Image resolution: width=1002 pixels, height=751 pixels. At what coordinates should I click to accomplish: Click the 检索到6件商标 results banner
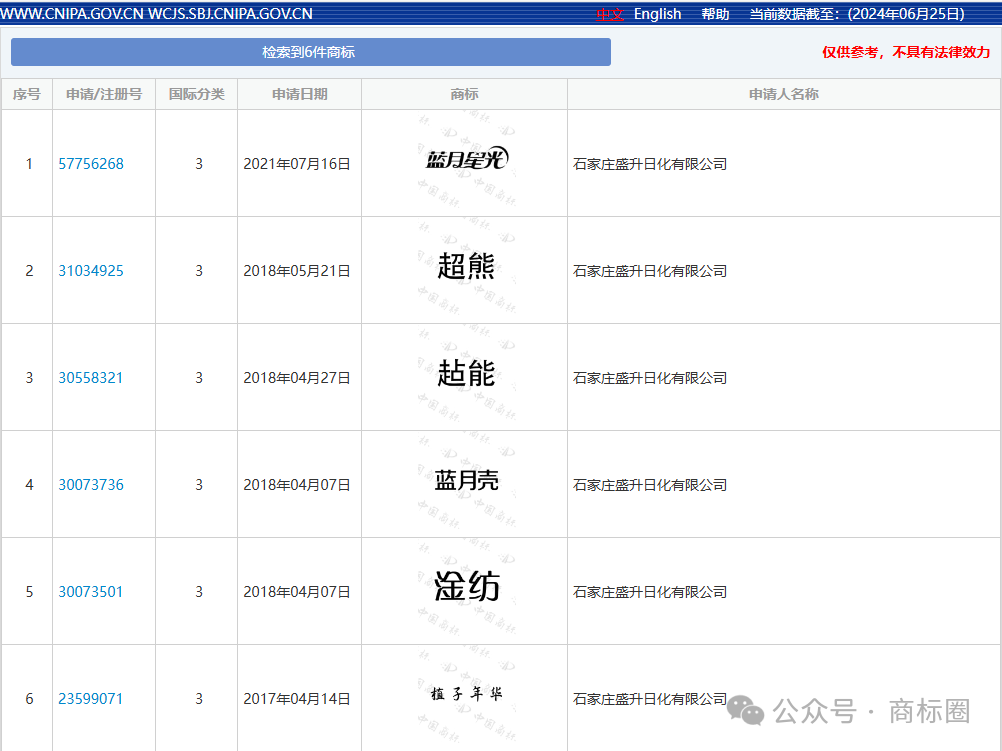311,52
